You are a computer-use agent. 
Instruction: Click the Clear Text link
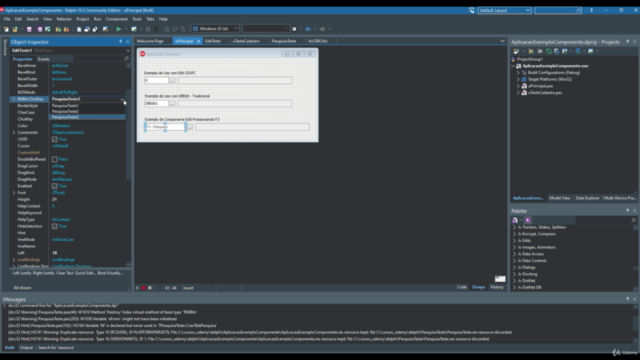pyautogui.click(x=64, y=273)
